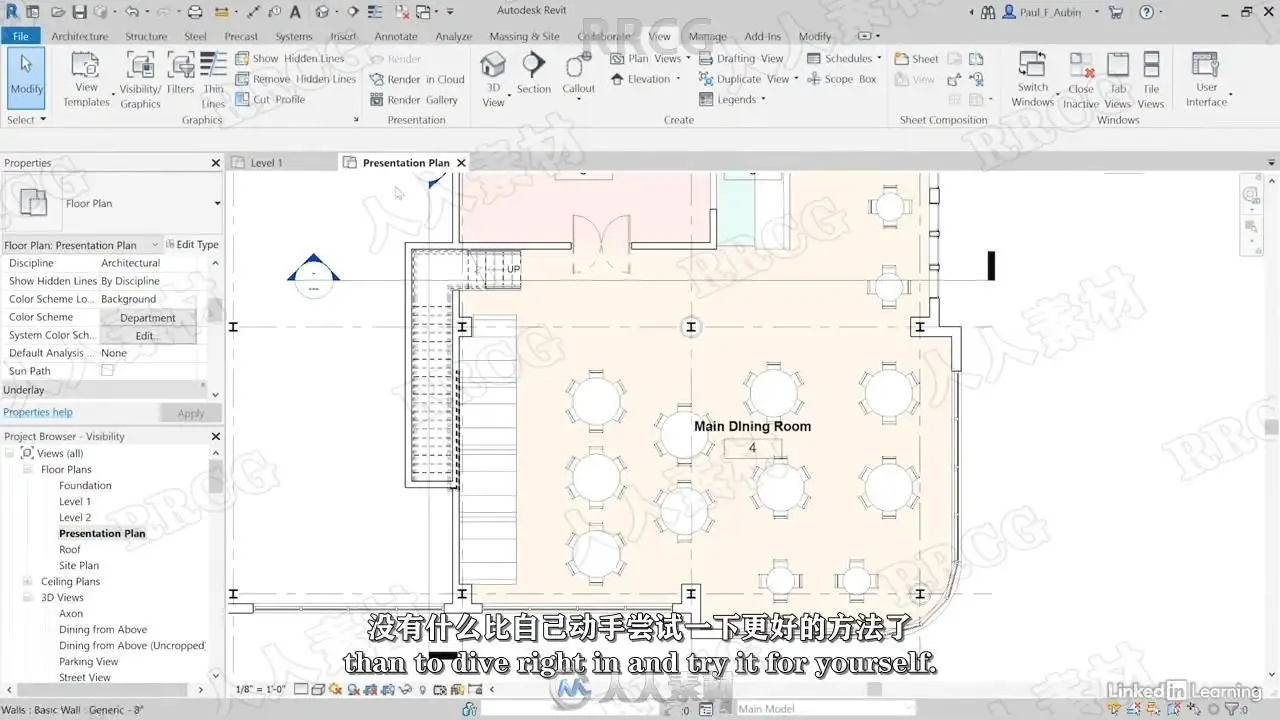
Task: Click the Filters ribbon icon
Action: coord(181,74)
